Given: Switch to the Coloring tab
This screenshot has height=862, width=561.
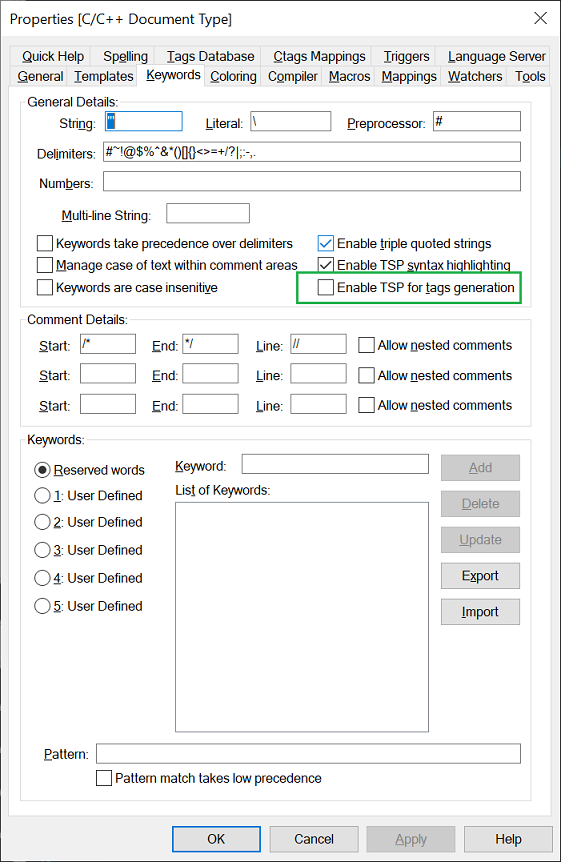Looking at the screenshot, I should click(233, 76).
